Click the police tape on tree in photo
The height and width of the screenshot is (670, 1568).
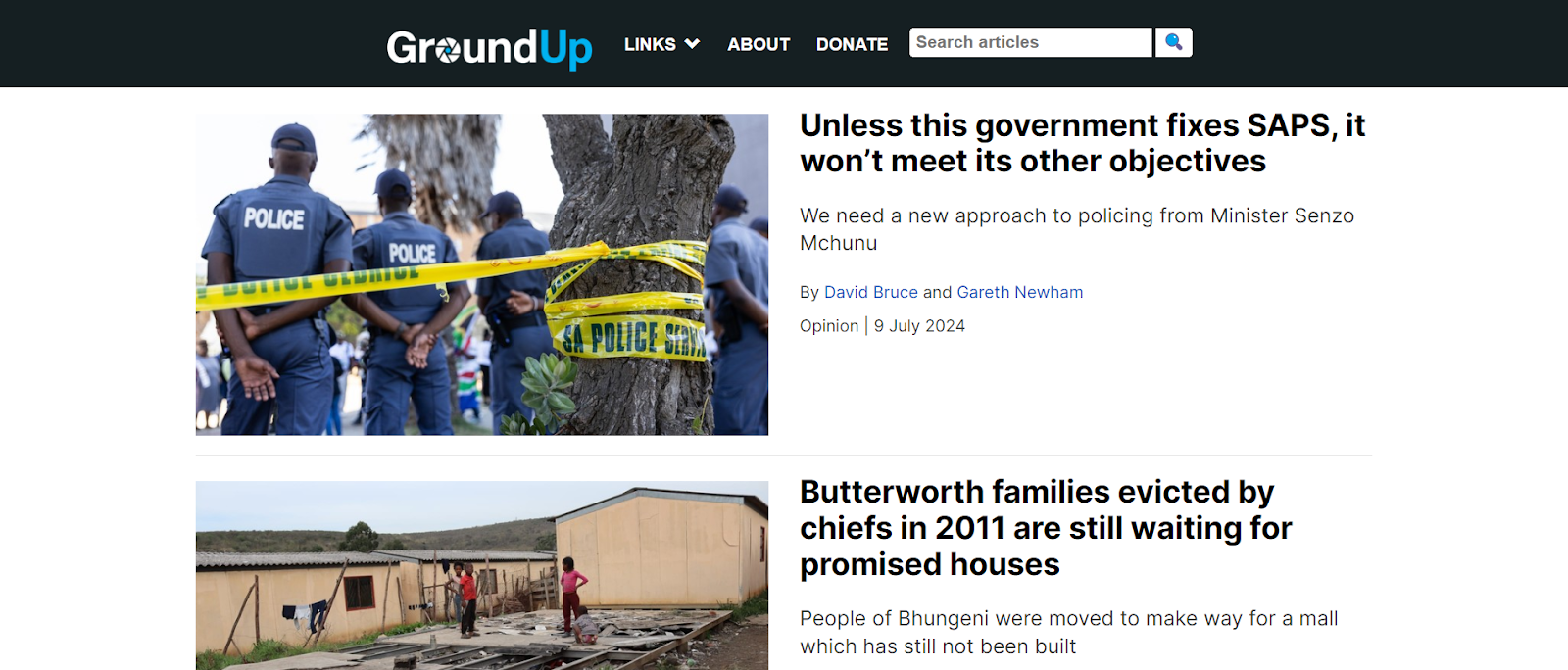pyautogui.click(x=627, y=304)
